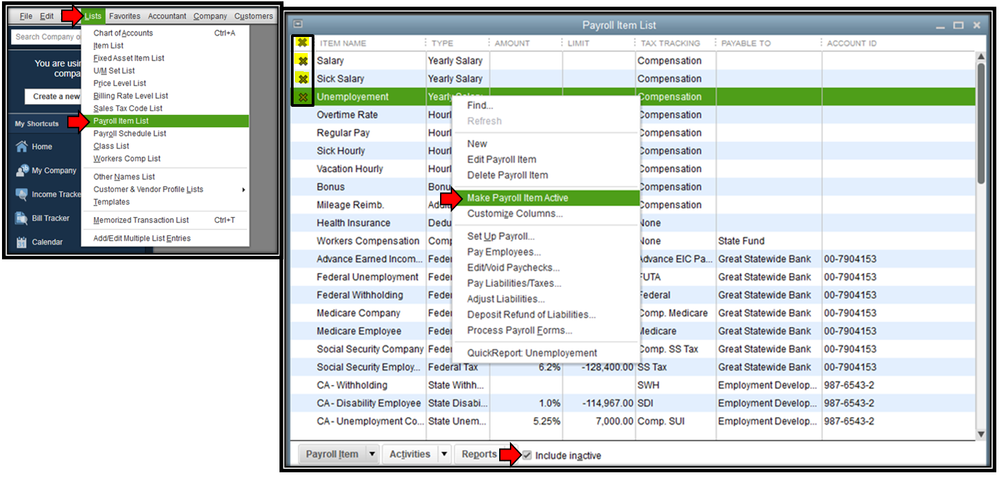Select the Regular Pay row

tap(633, 133)
